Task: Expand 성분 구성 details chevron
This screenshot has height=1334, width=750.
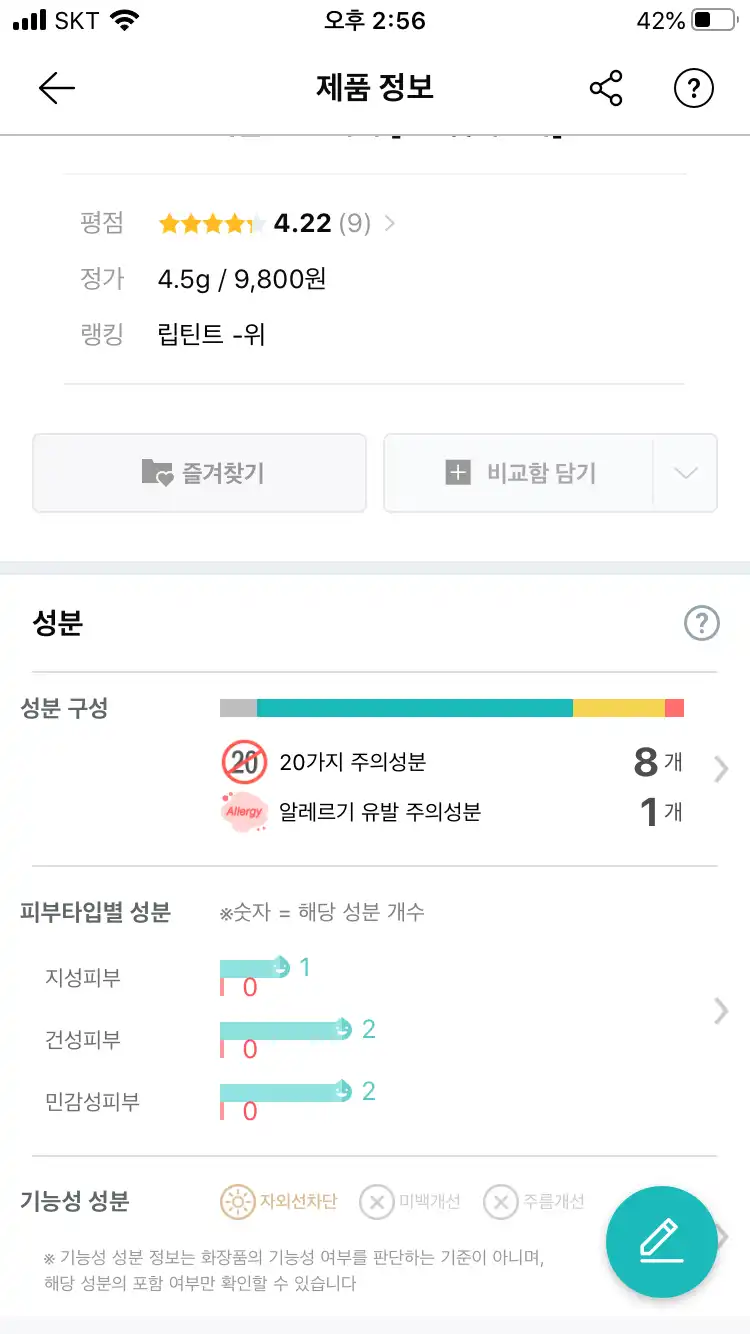Action: (x=721, y=769)
